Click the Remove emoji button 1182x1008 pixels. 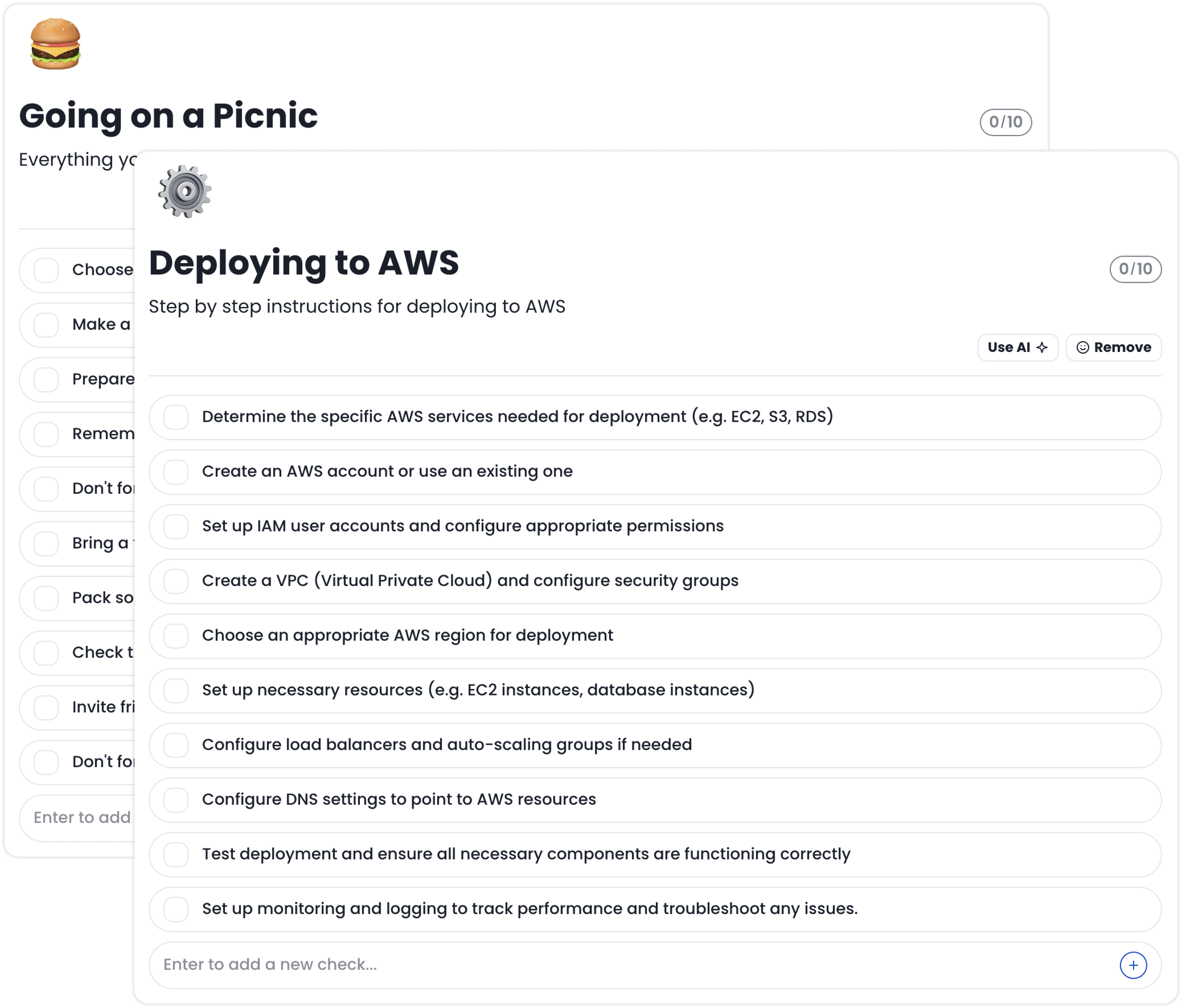point(1114,347)
